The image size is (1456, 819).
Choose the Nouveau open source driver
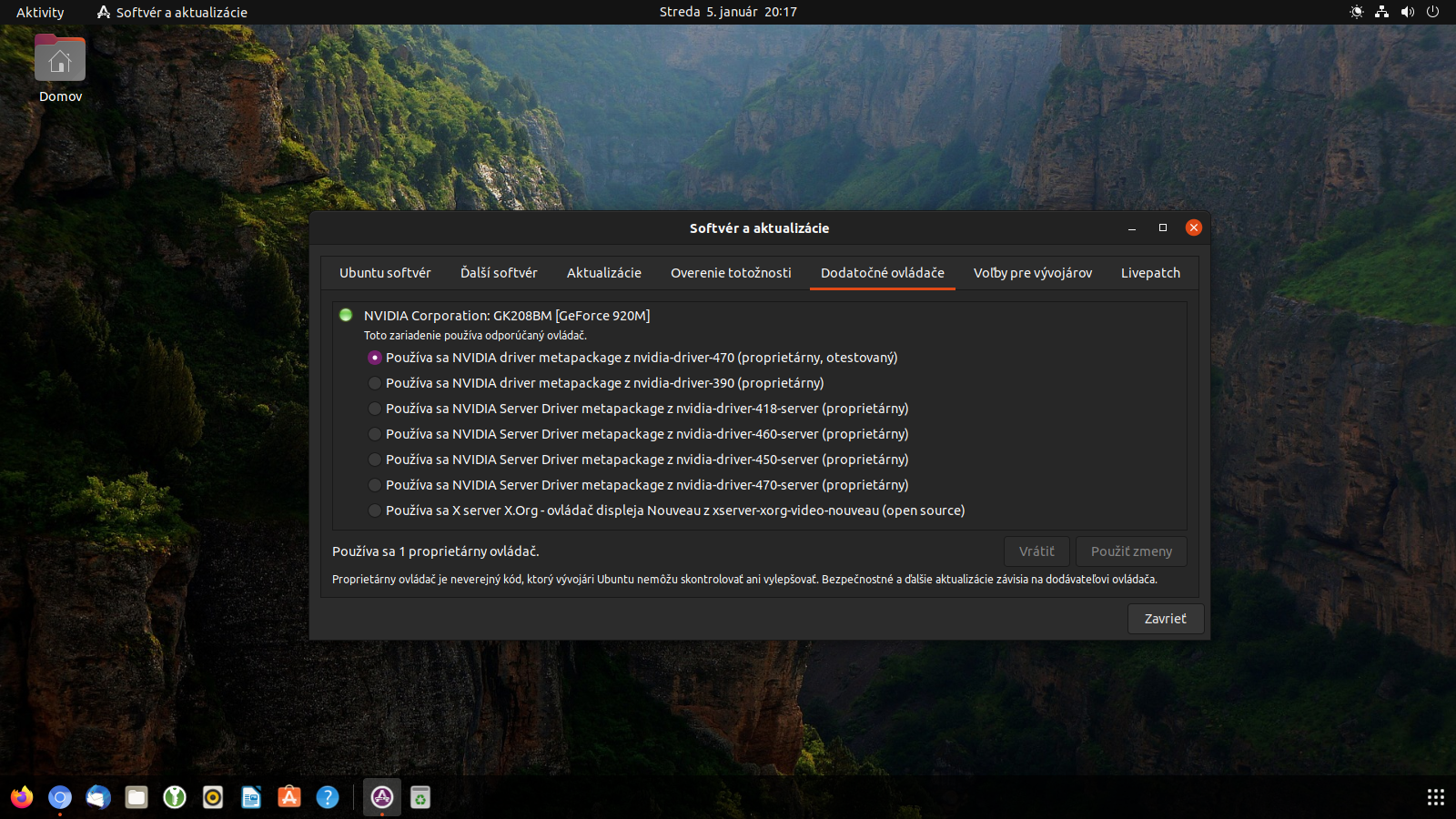tap(375, 511)
